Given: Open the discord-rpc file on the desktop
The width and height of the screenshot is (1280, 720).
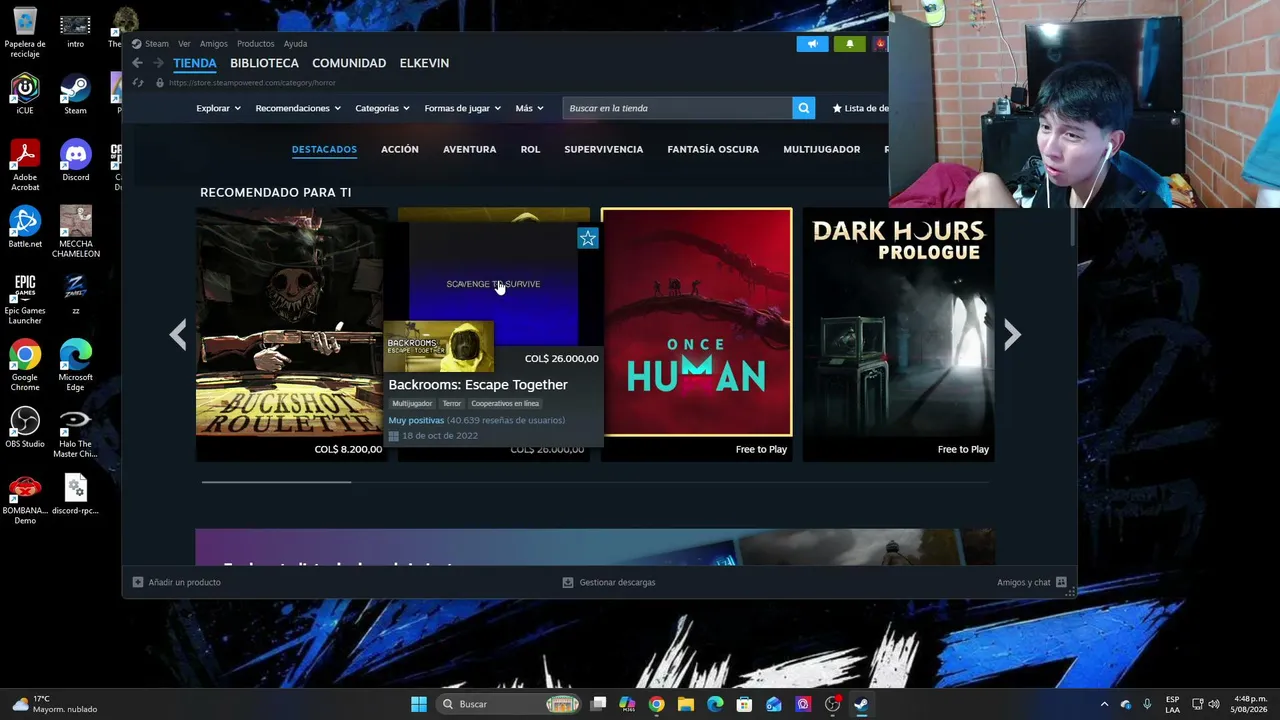Looking at the screenshot, I should point(75,494).
